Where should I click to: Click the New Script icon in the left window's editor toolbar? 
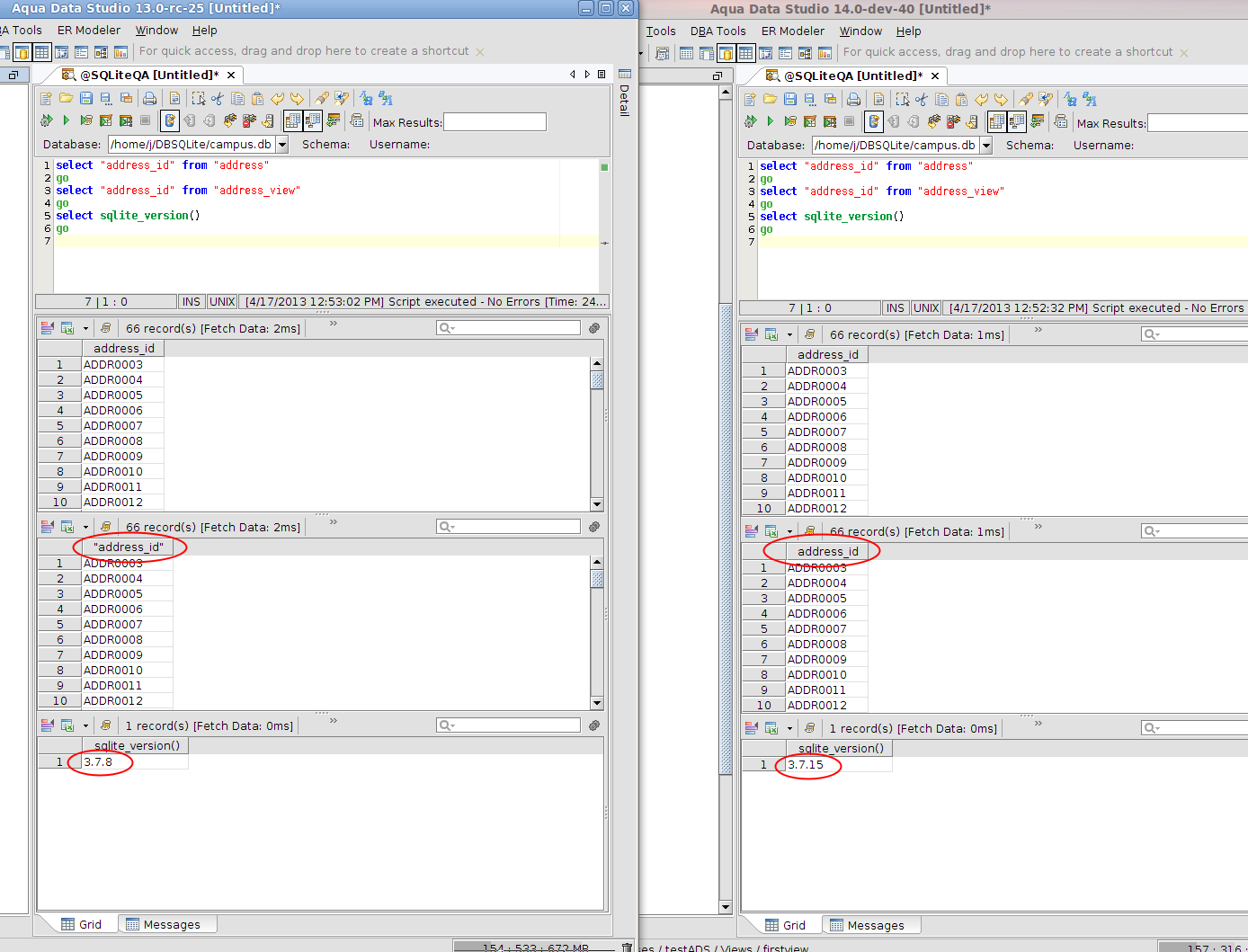pos(46,98)
